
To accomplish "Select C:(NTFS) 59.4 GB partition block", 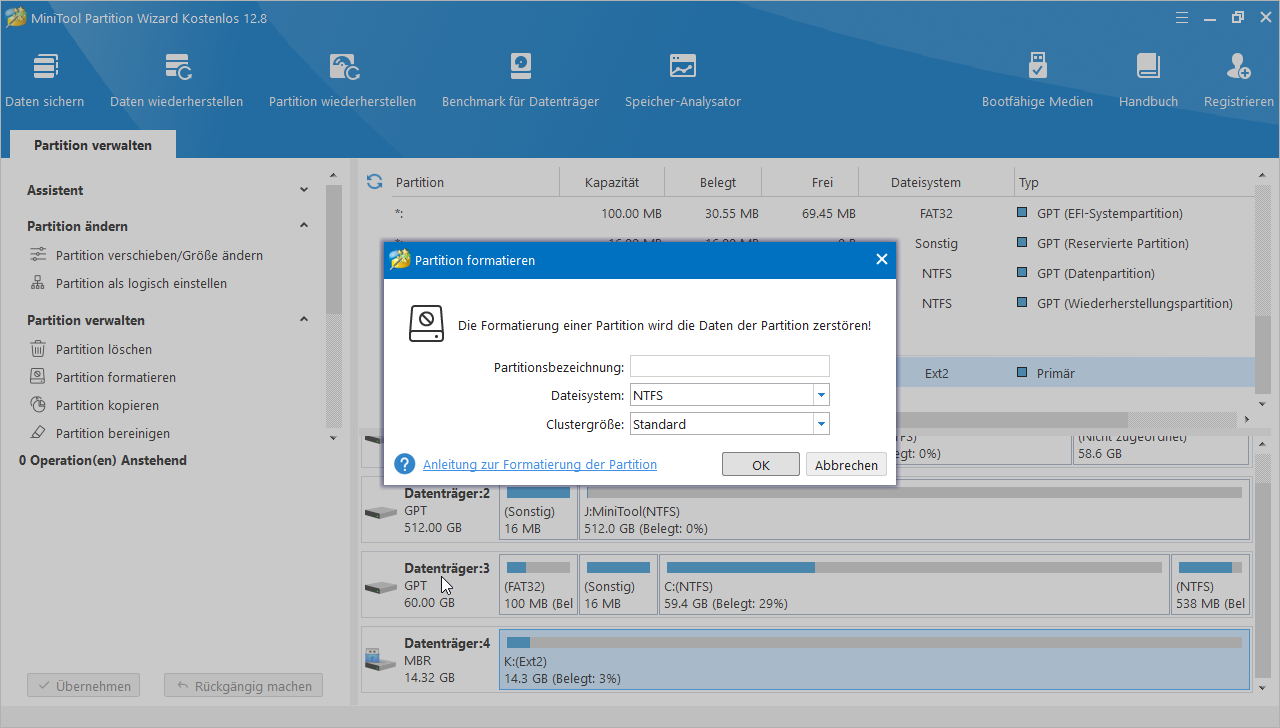I will coord(914,585).
